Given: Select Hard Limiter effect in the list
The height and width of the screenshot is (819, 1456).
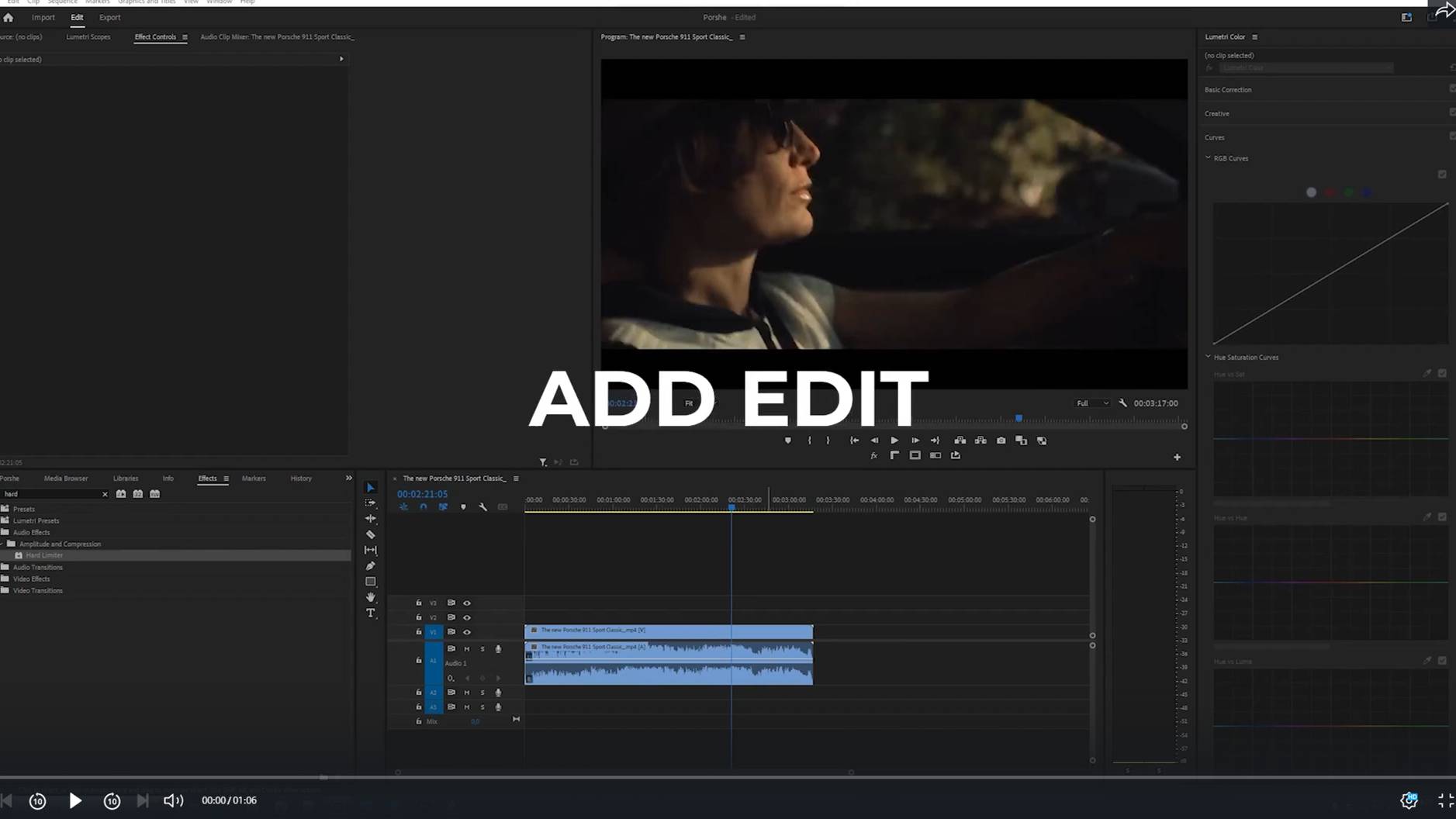Looking at the screenshot, I should 44,555.
